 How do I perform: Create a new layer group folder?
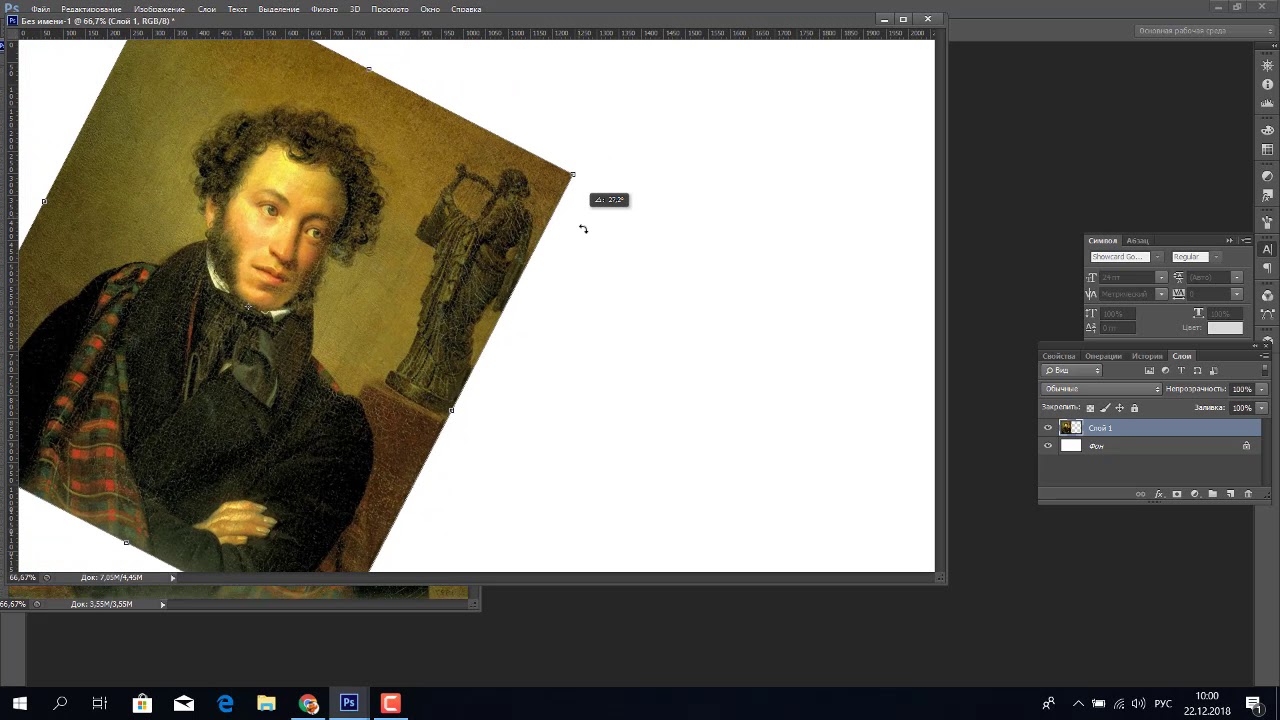[1213, 494]
